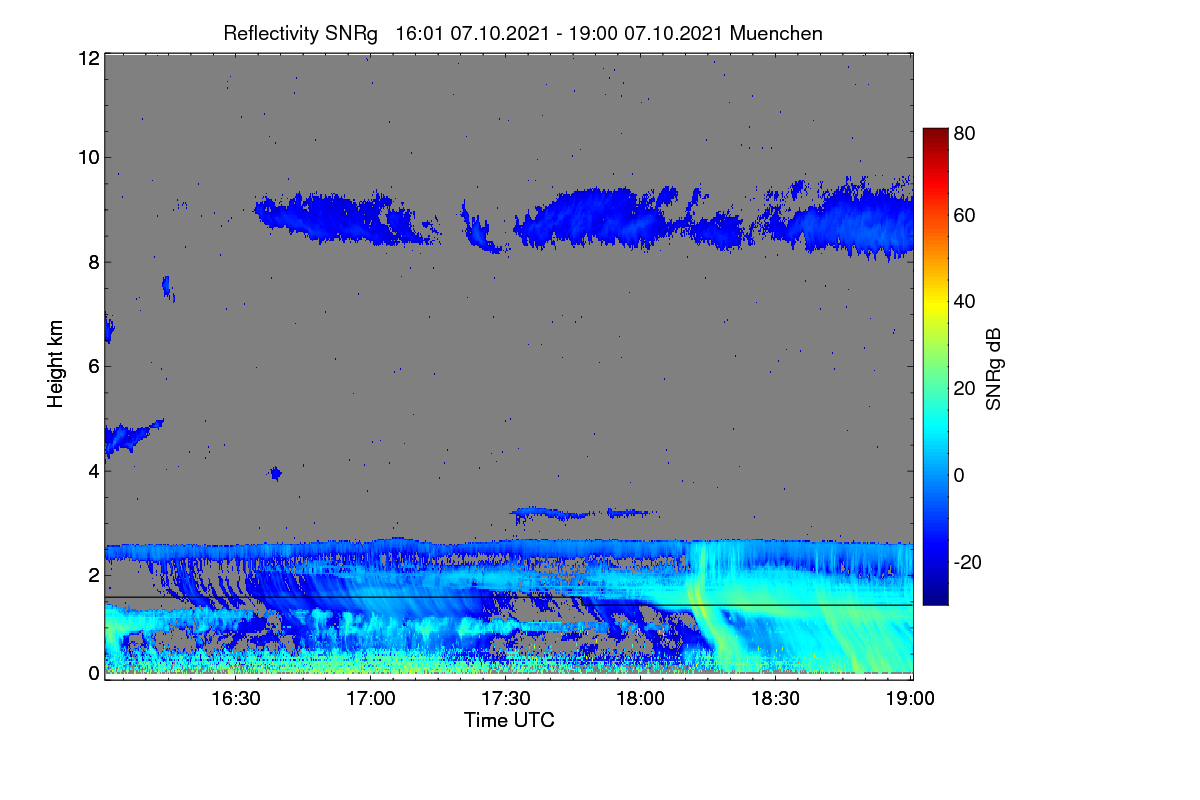Click the start date '16:01 07.10.2021' in the title

tap(472, 33)
